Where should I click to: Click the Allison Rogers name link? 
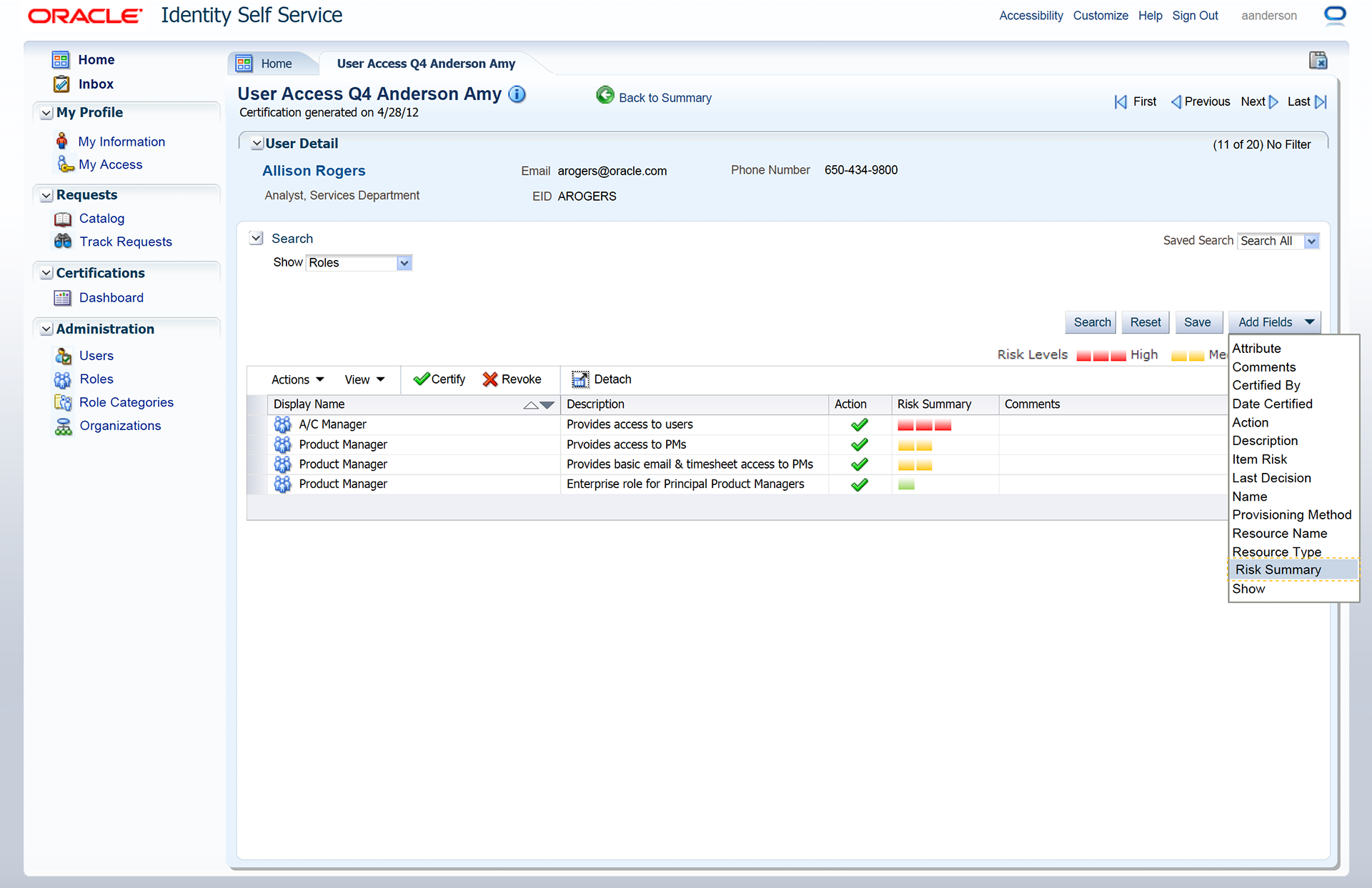point(314,171)
